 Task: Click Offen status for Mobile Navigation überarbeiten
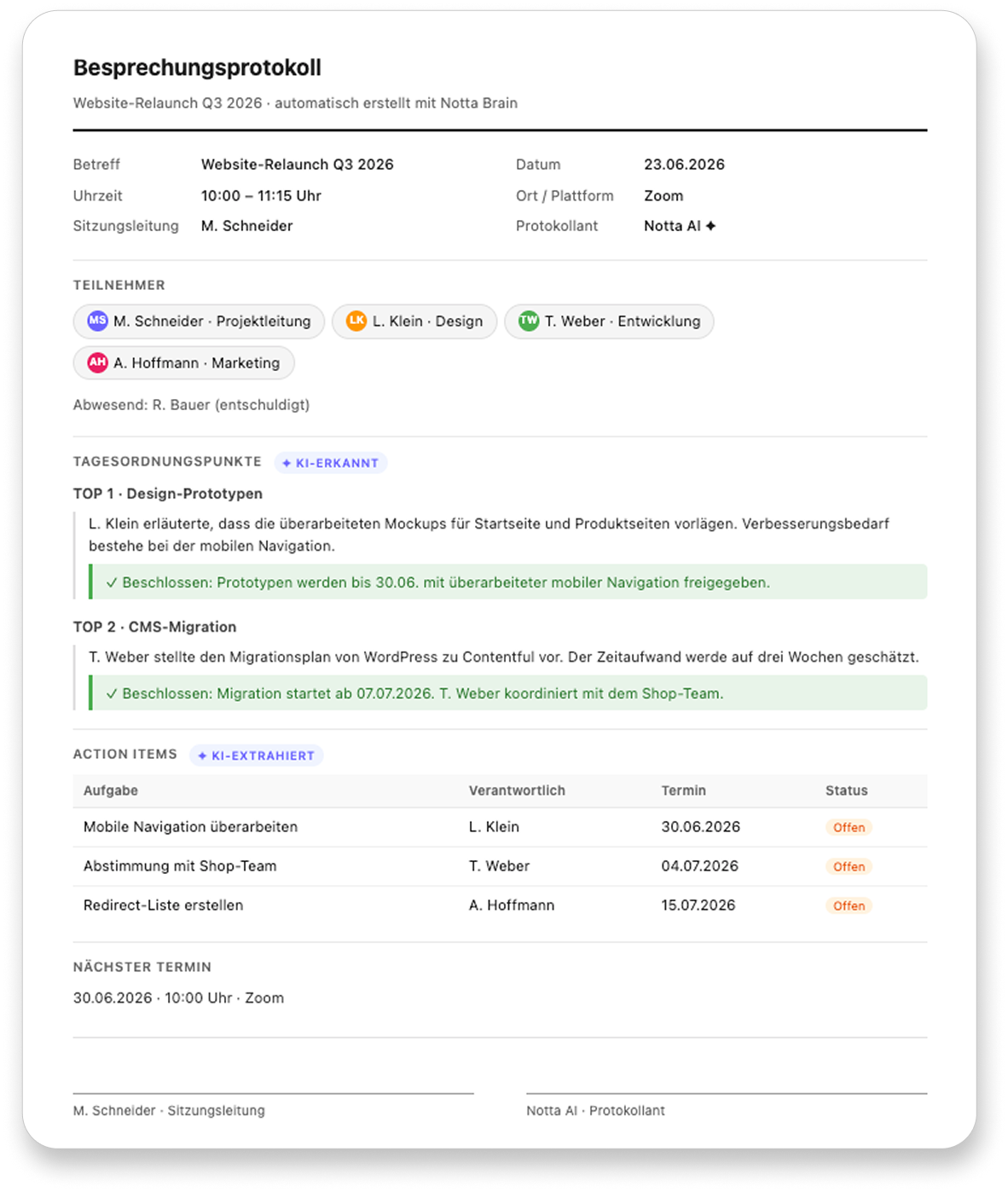point(849,827)
